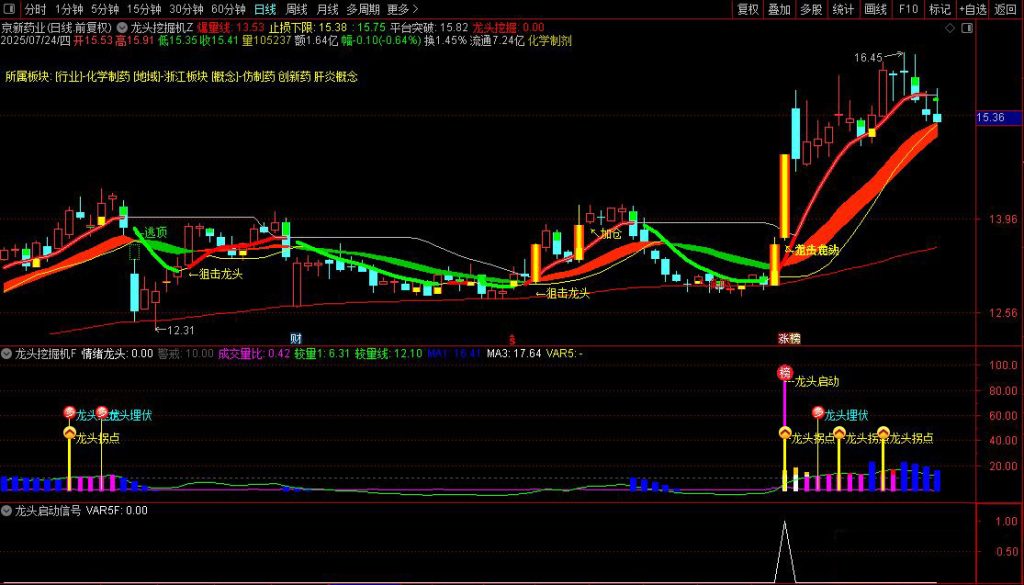The height and width of the screenshot is (585, 1024).
Task: Click the 12.31 low price label
Action: coord(180,329)
